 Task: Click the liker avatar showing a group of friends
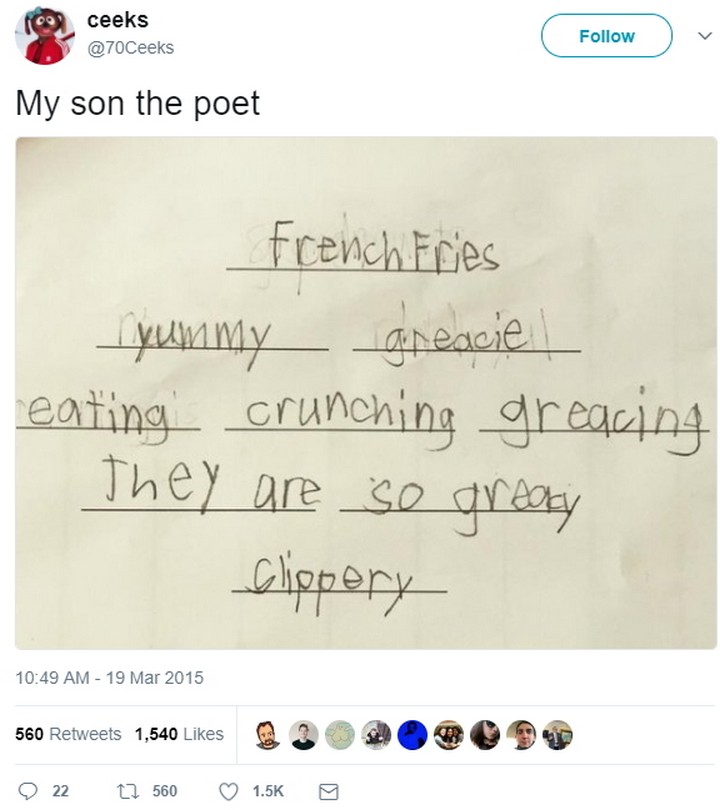pos(448,735)
